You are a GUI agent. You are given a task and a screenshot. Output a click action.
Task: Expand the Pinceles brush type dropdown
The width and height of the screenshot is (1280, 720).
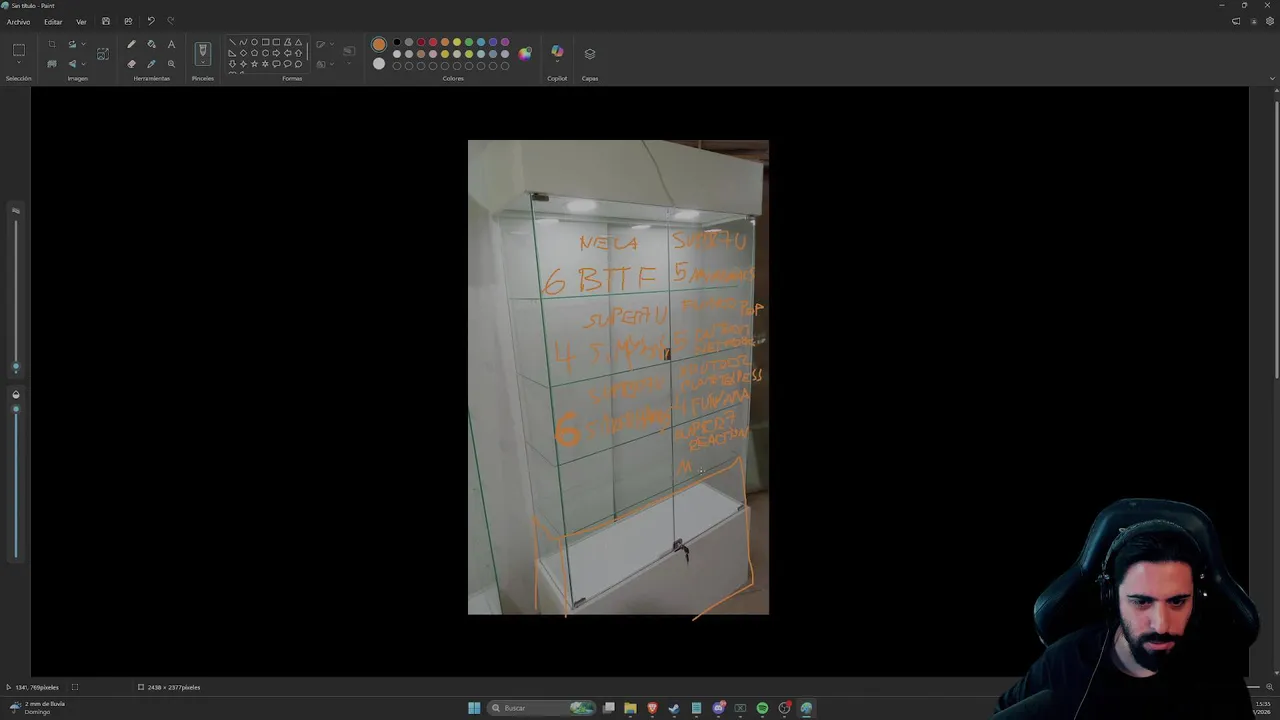(203, 62)
